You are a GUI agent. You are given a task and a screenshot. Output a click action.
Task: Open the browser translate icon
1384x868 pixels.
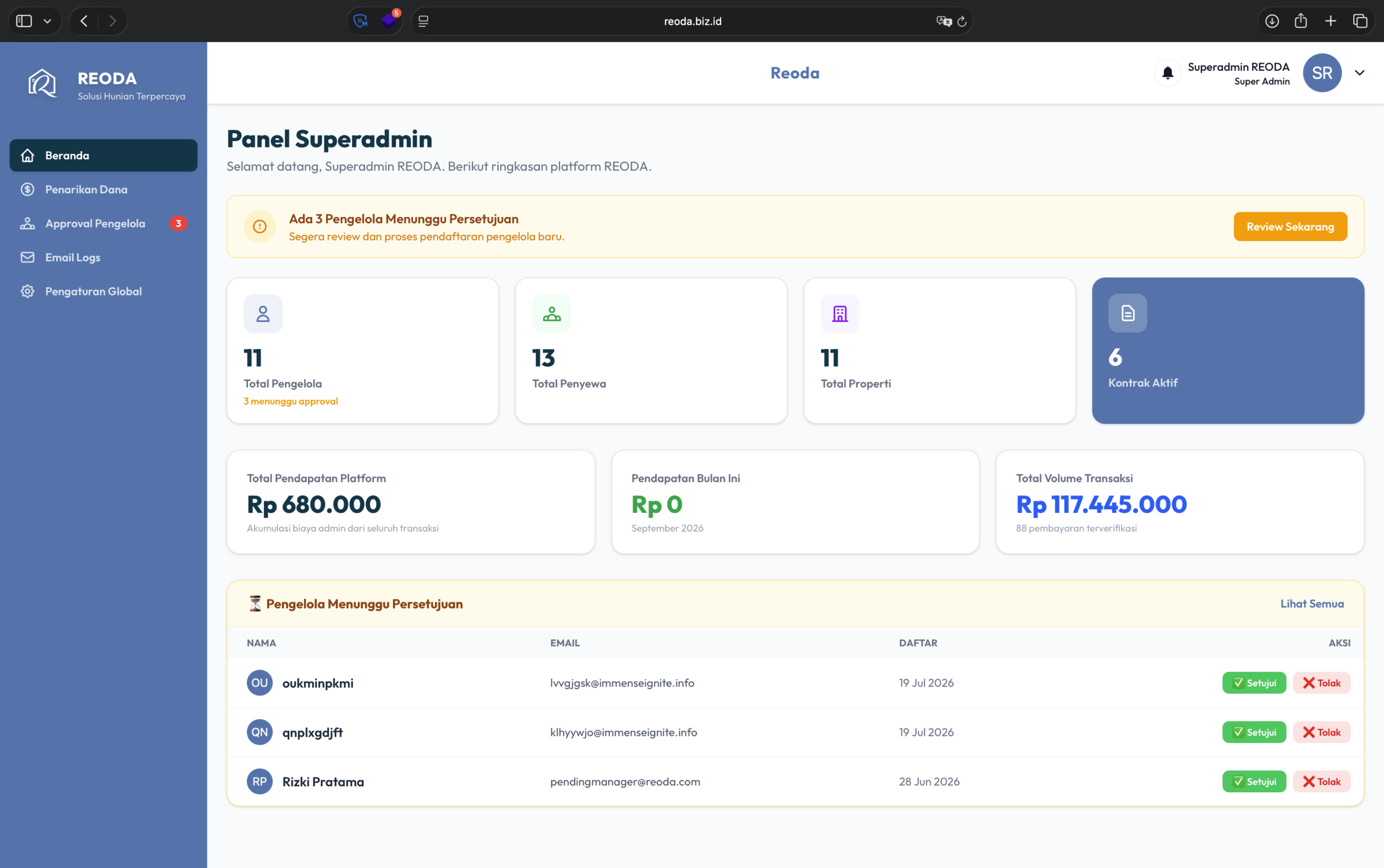point(943,21)
